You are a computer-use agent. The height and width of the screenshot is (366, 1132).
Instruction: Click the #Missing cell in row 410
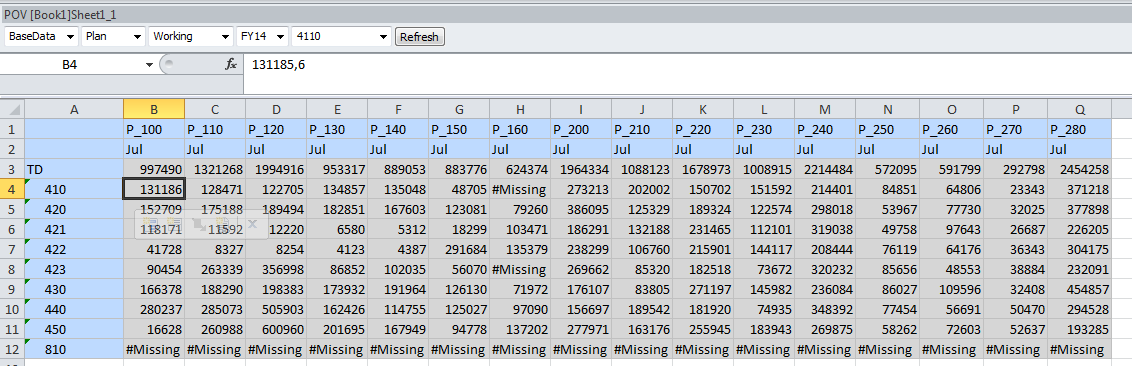coord(520,189)
